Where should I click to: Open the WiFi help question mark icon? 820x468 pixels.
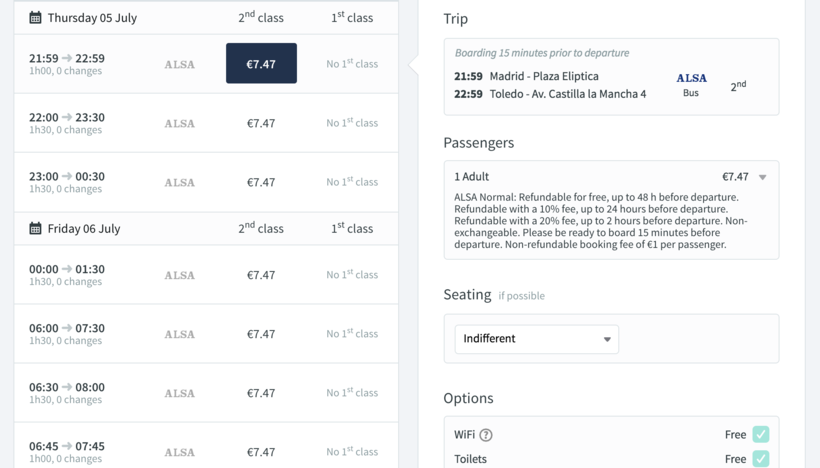tap(486, 435)
